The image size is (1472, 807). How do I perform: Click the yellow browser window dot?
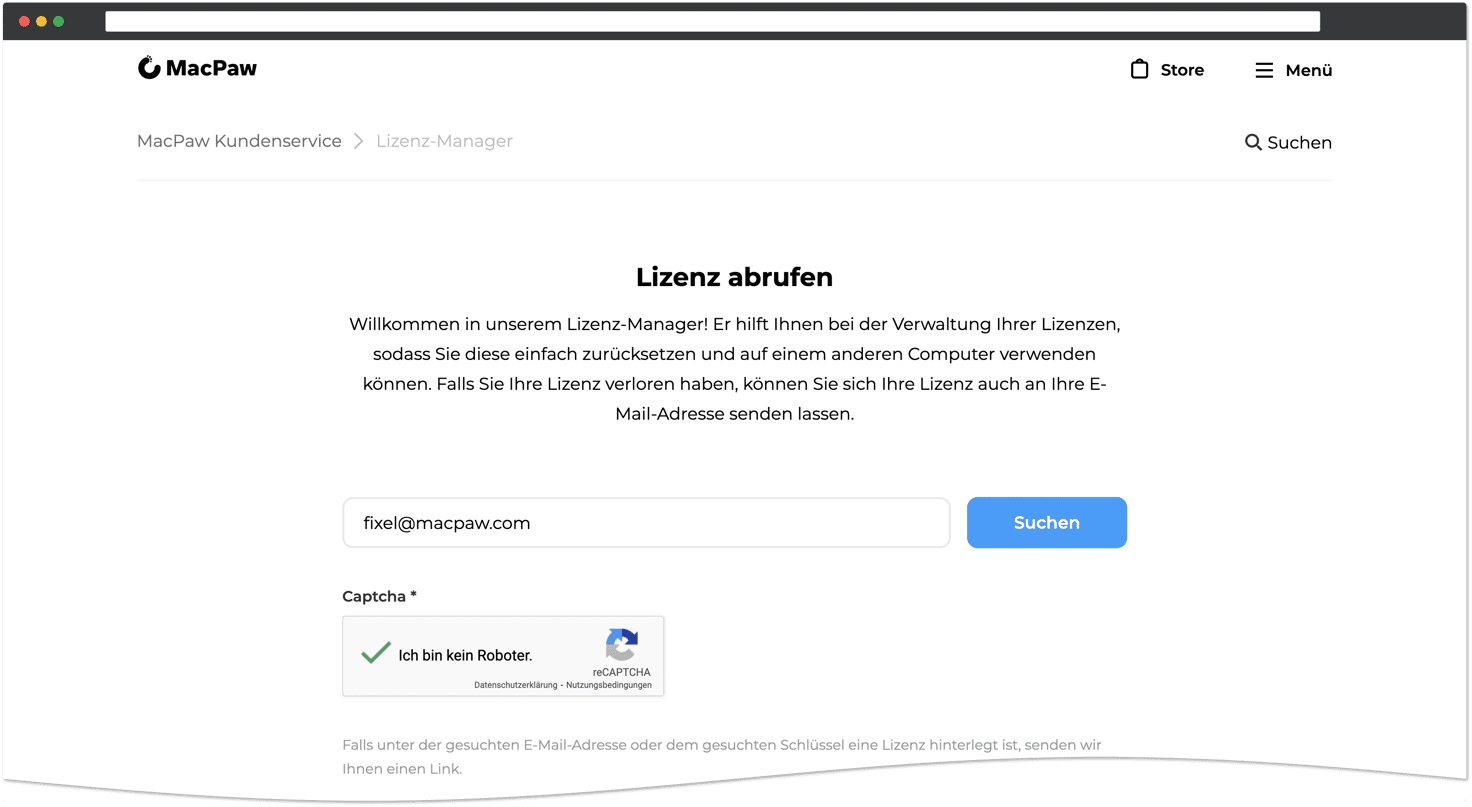[x=41, y=21]
